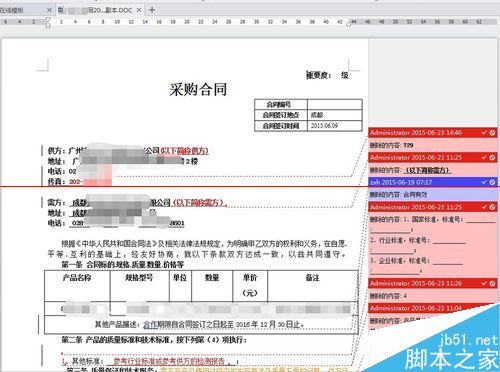The width and height of the screenshot is (500, 372).
Task: Click the 第一条 clause heading
Action: click(123, 265)
